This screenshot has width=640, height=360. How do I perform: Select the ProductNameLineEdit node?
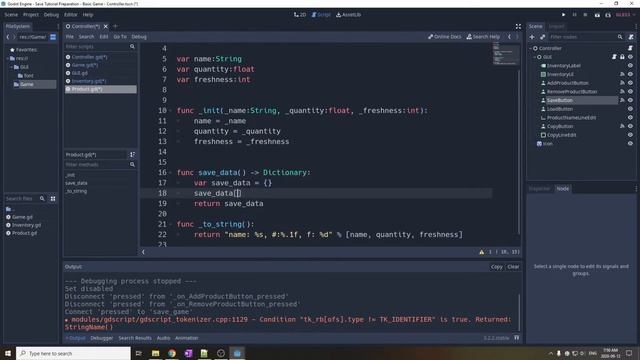pos(571,118)
